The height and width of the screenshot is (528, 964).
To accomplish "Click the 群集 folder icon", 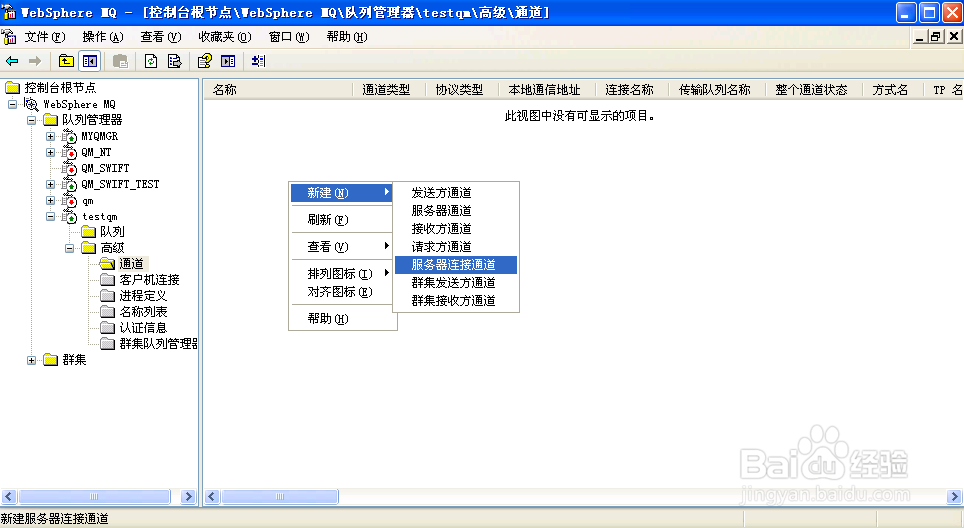I will 50,360.
